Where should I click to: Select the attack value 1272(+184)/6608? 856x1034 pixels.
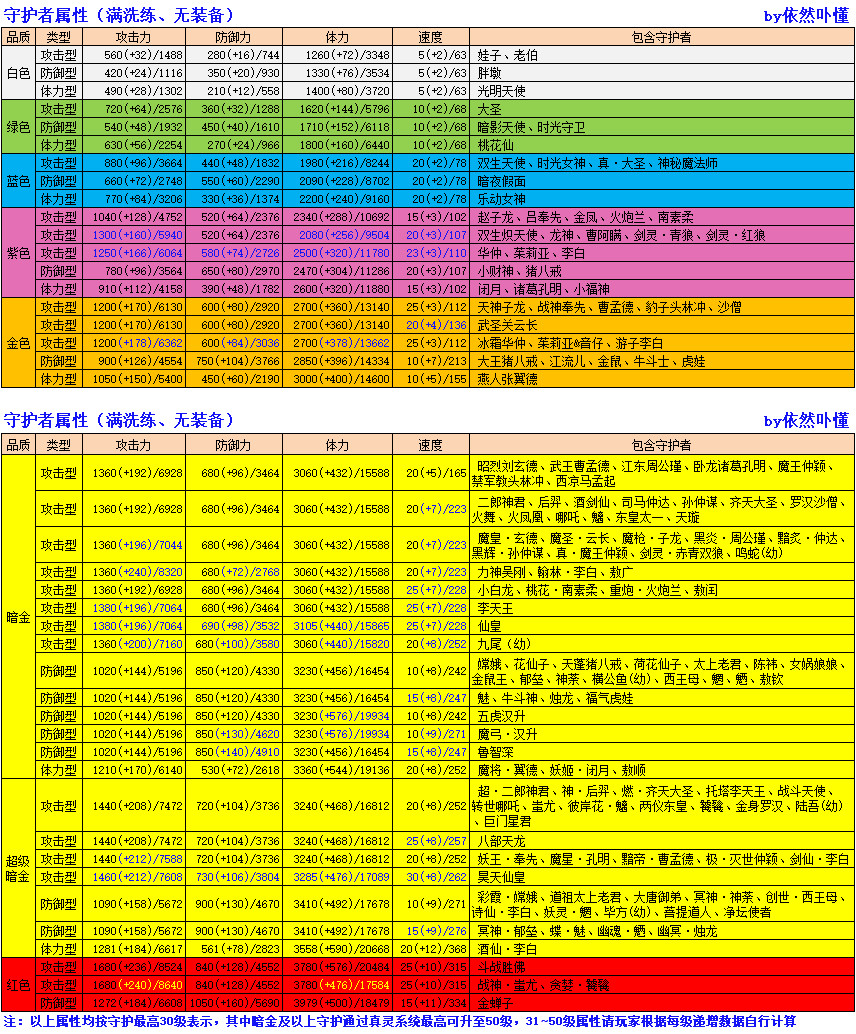(137, 1003)
